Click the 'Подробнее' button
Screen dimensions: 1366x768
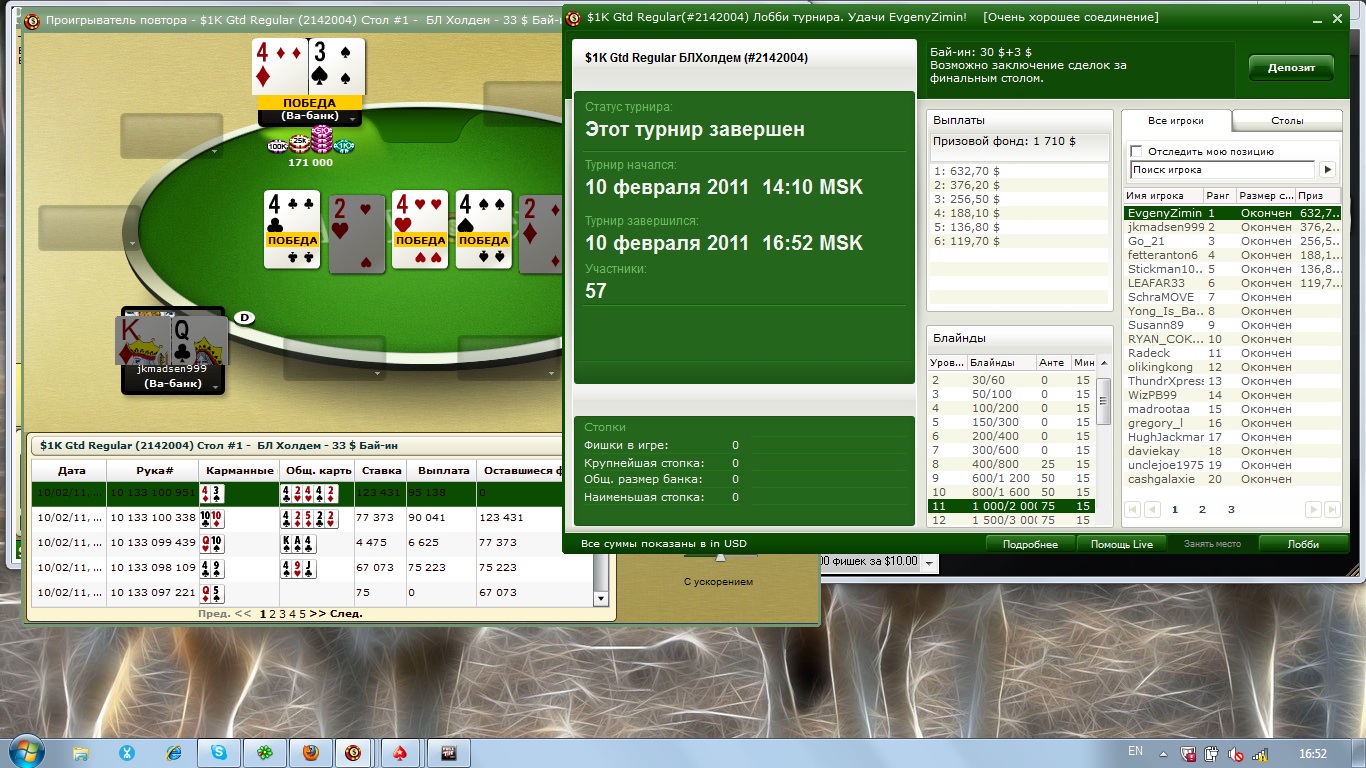click(x=1030, y=544)
